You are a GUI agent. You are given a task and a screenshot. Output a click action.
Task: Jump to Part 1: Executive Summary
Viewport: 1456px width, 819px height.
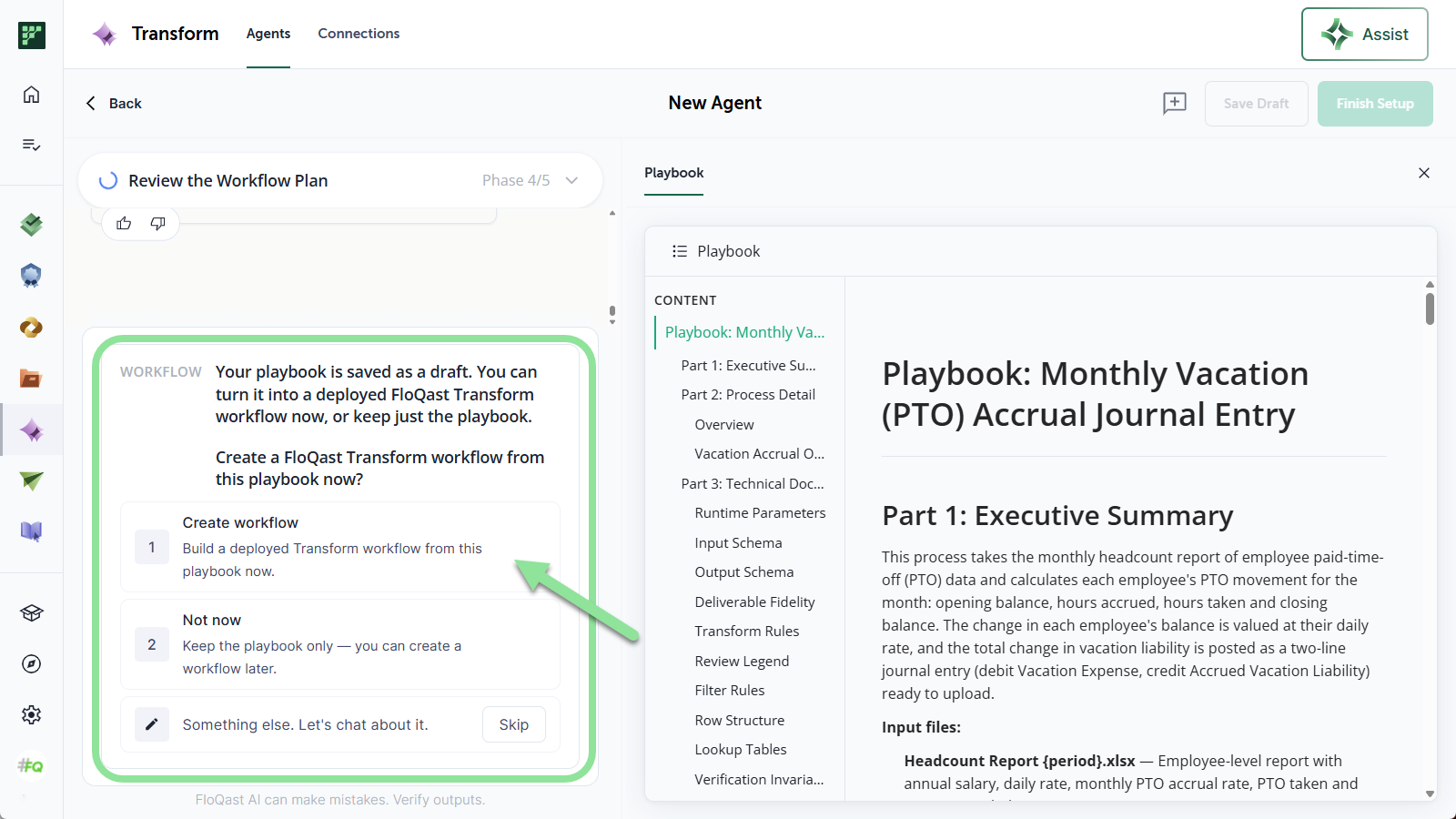point(748,365)
